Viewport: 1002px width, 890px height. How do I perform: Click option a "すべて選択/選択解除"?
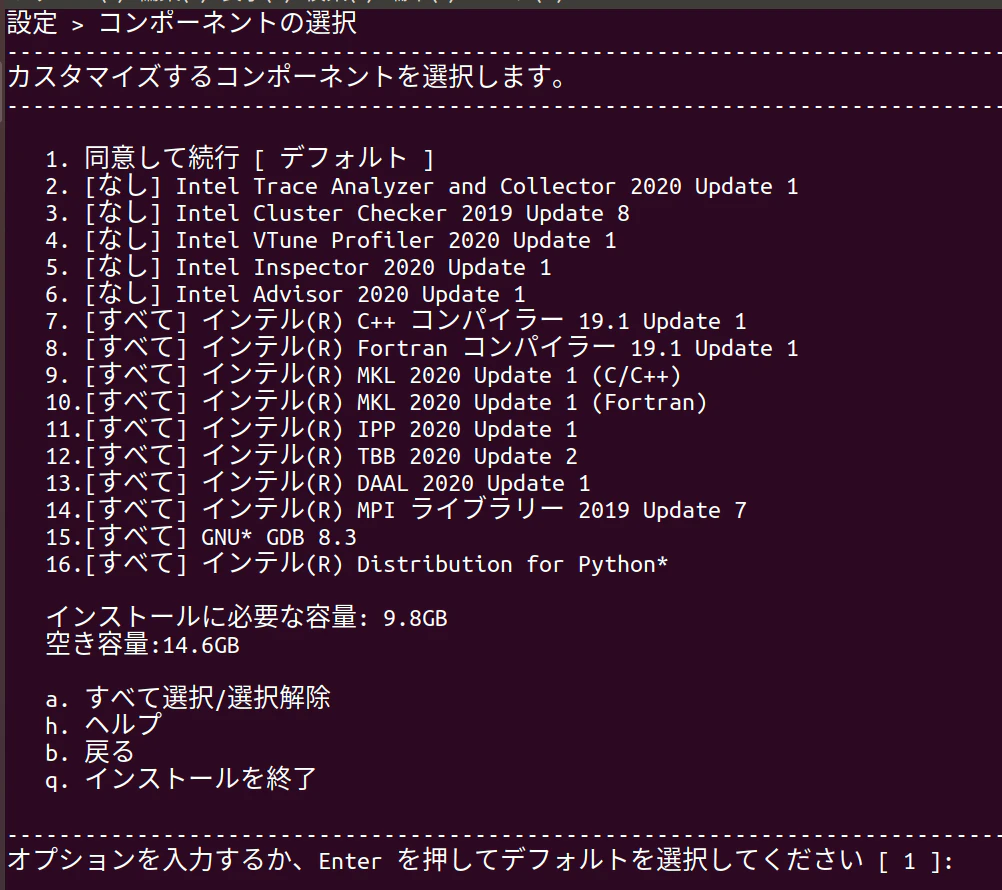tap(188, 698)
